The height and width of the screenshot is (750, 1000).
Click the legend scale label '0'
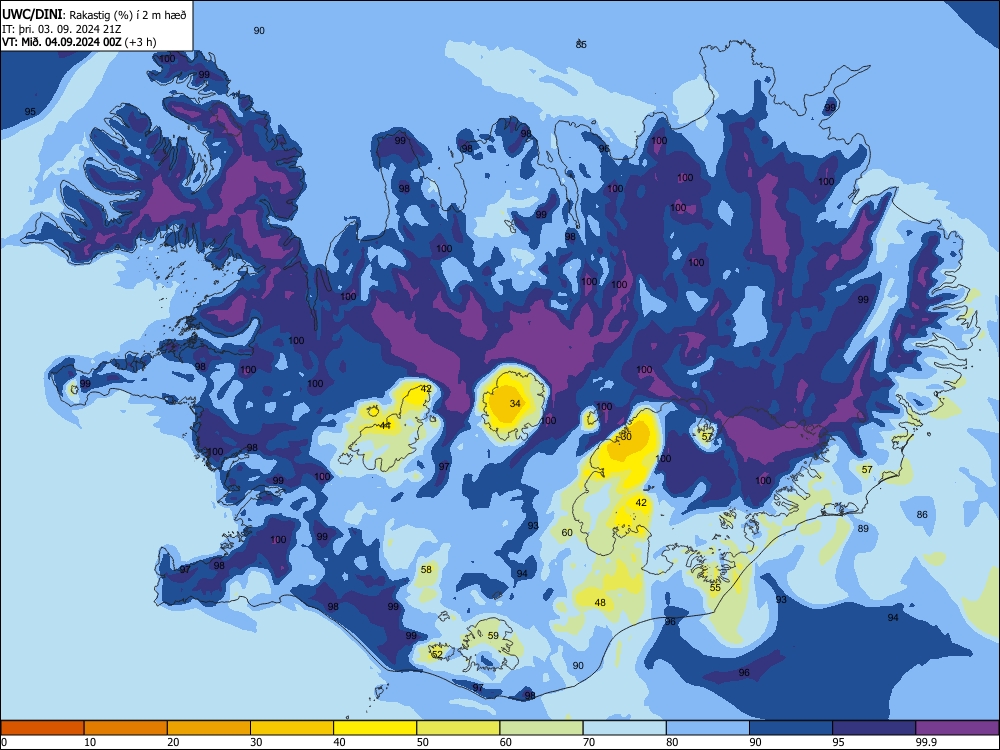click(x=4, y=742)
